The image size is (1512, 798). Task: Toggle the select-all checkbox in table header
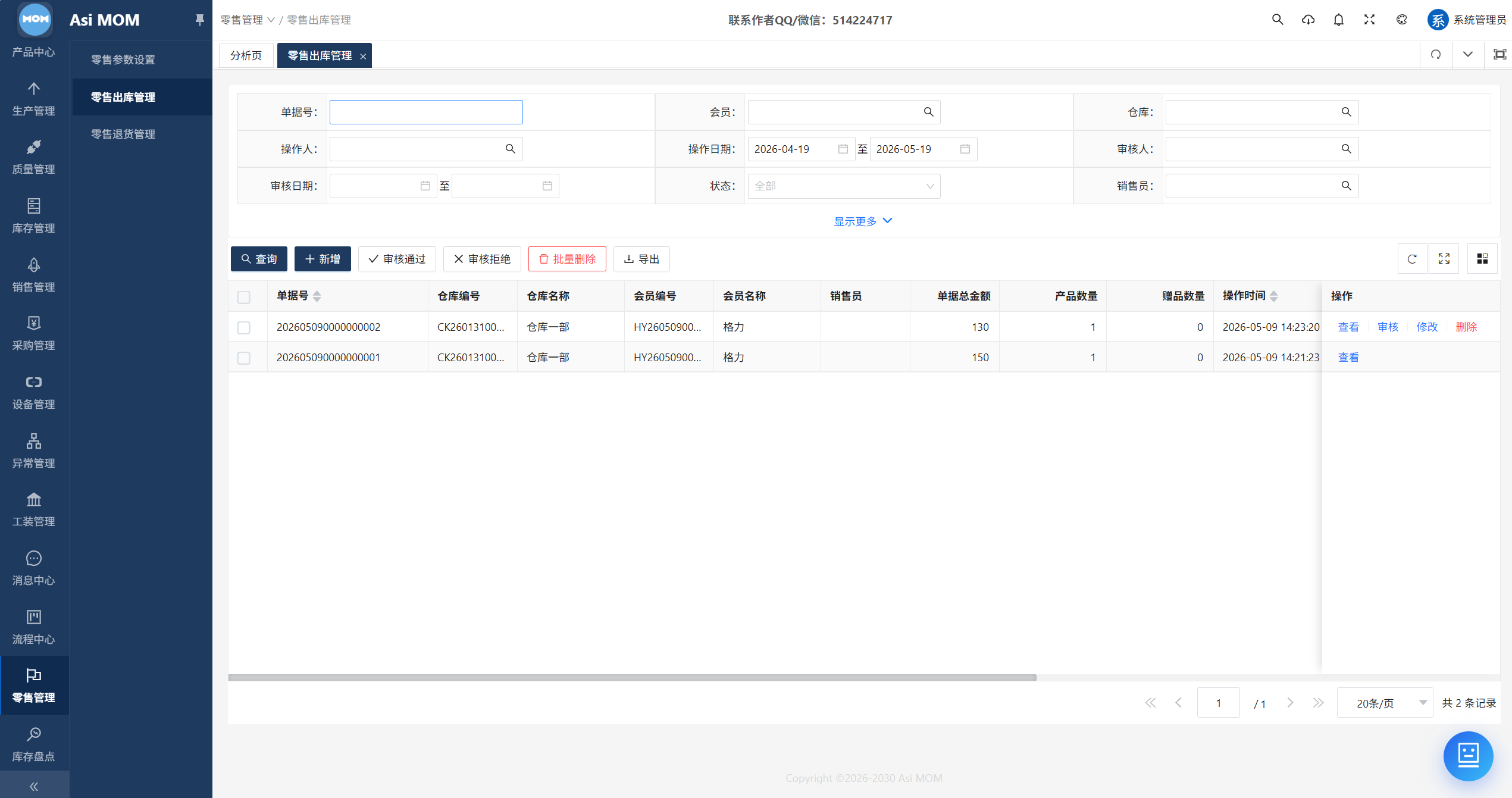(244, 297)
